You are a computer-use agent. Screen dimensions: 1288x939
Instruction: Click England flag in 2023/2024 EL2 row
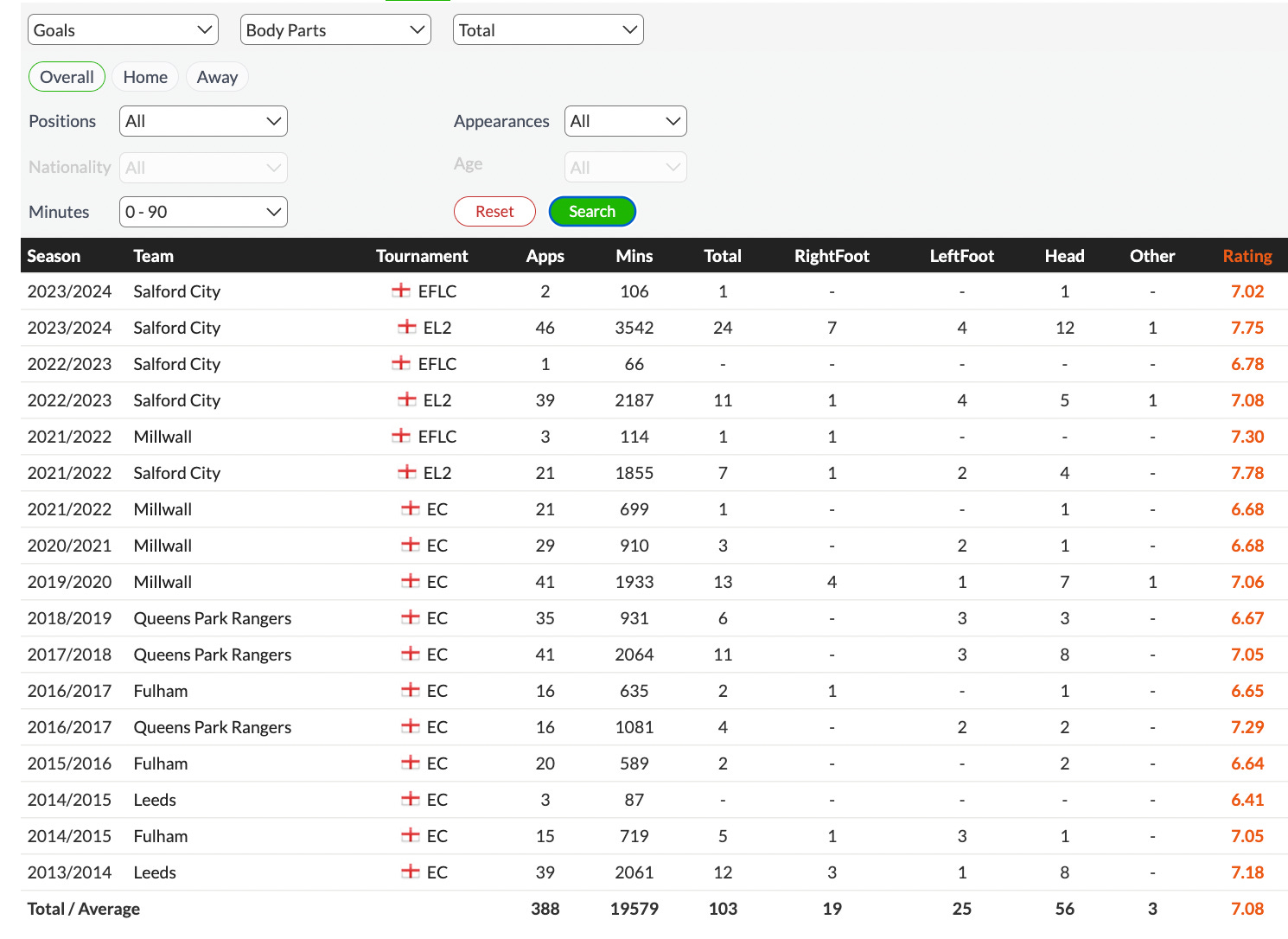(407, 327)
